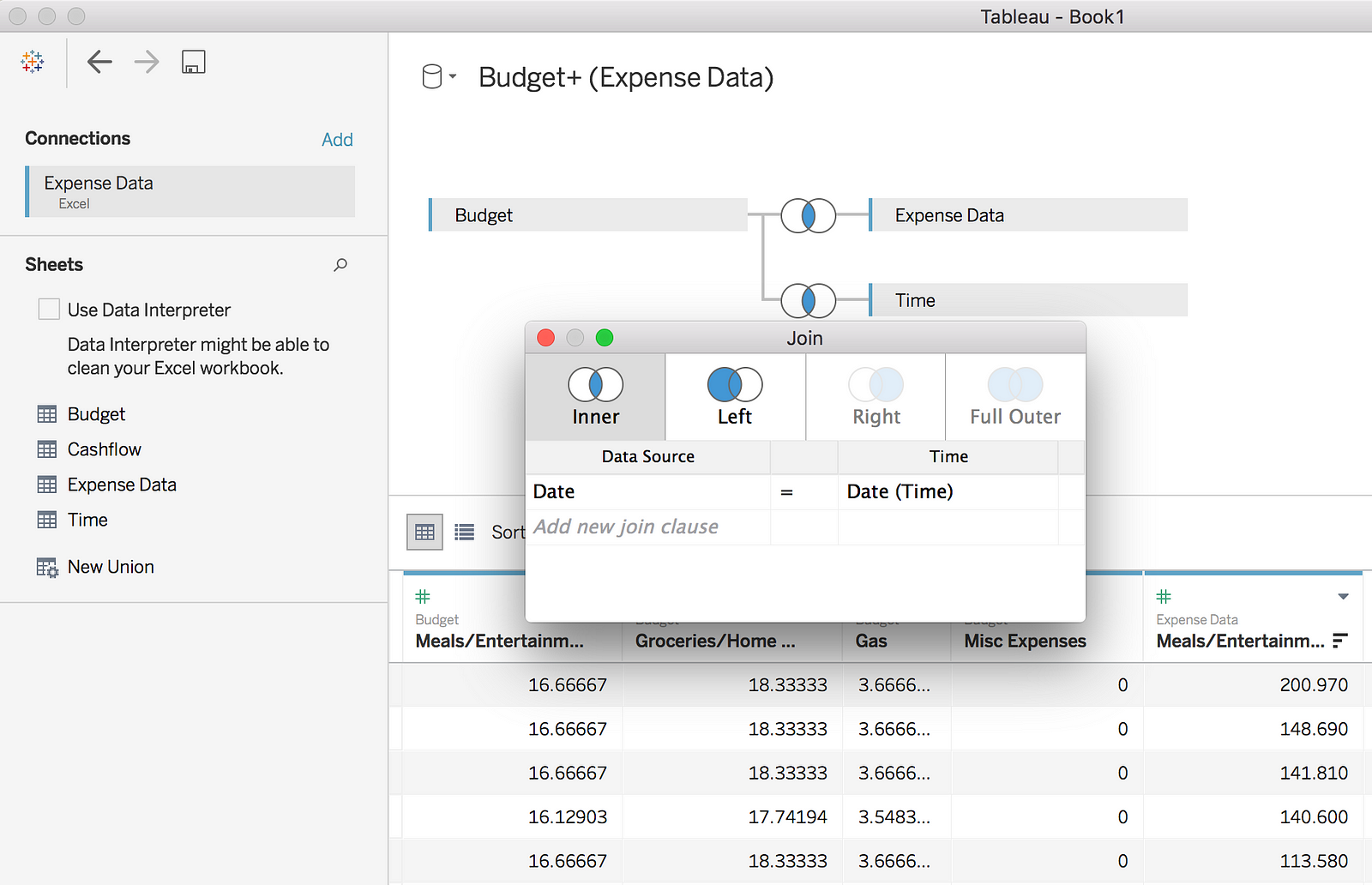Select the Budget sheet table icon in Sheets
Image resolution: width=1372 pixels, height=885 pixels.
pyautogui.click(x=47, y=414)
